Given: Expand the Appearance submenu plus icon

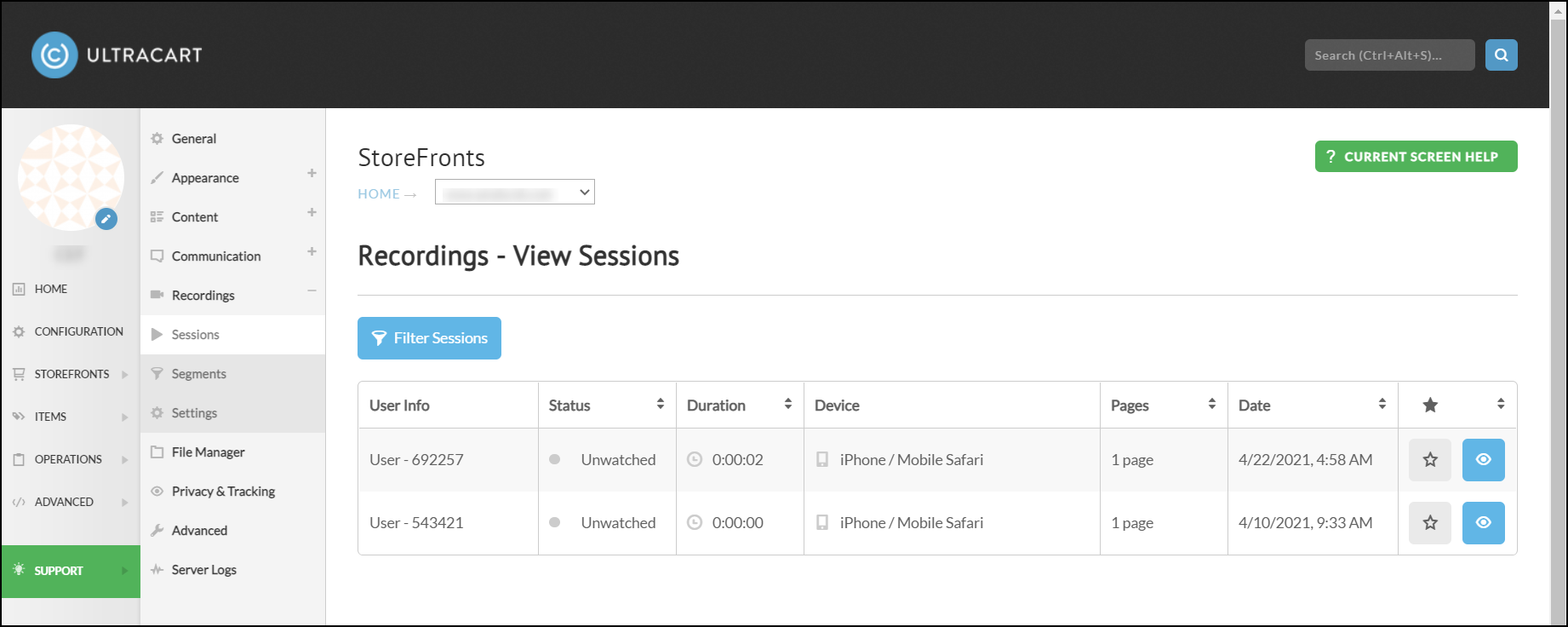Looking at the screenshot, I should click(x=312, y=173).
